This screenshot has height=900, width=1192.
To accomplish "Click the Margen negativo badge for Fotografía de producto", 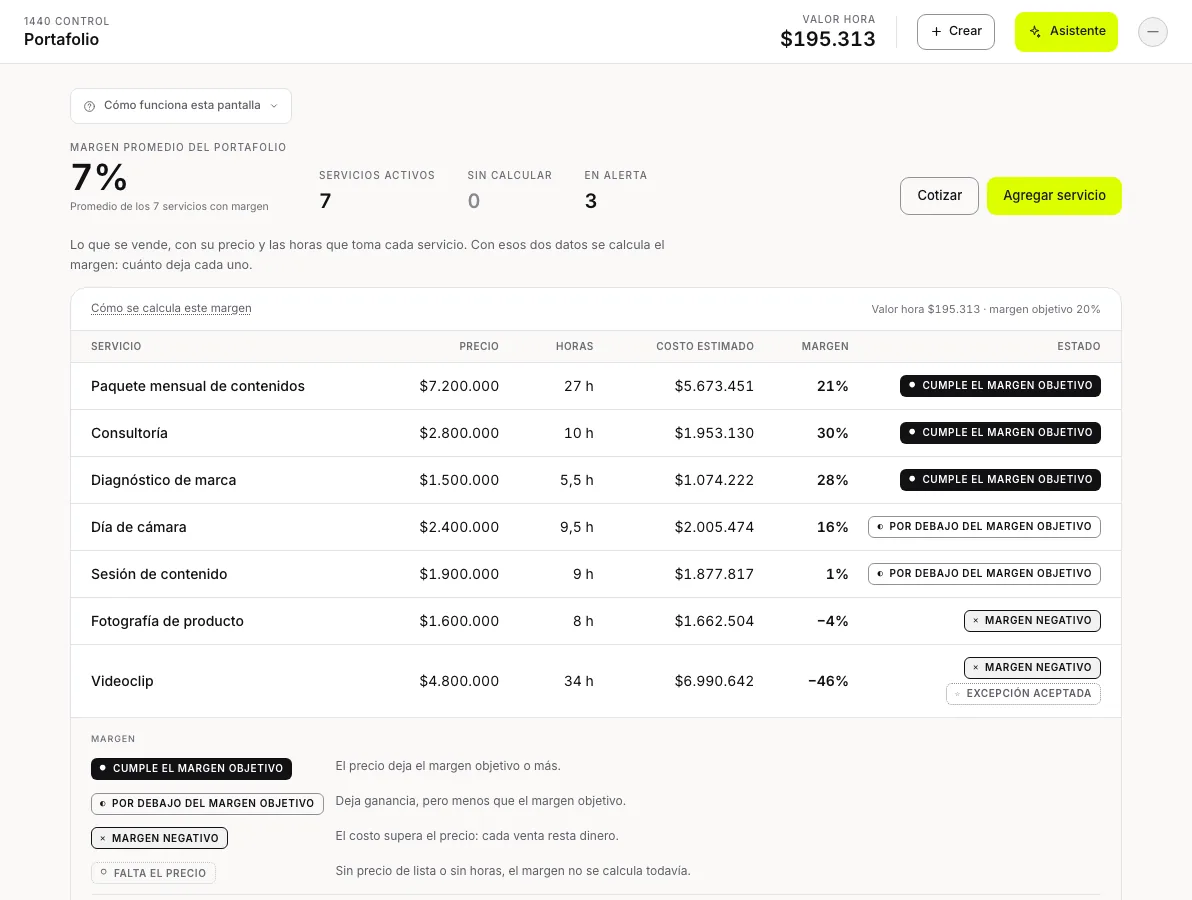I will point(1032,621).
